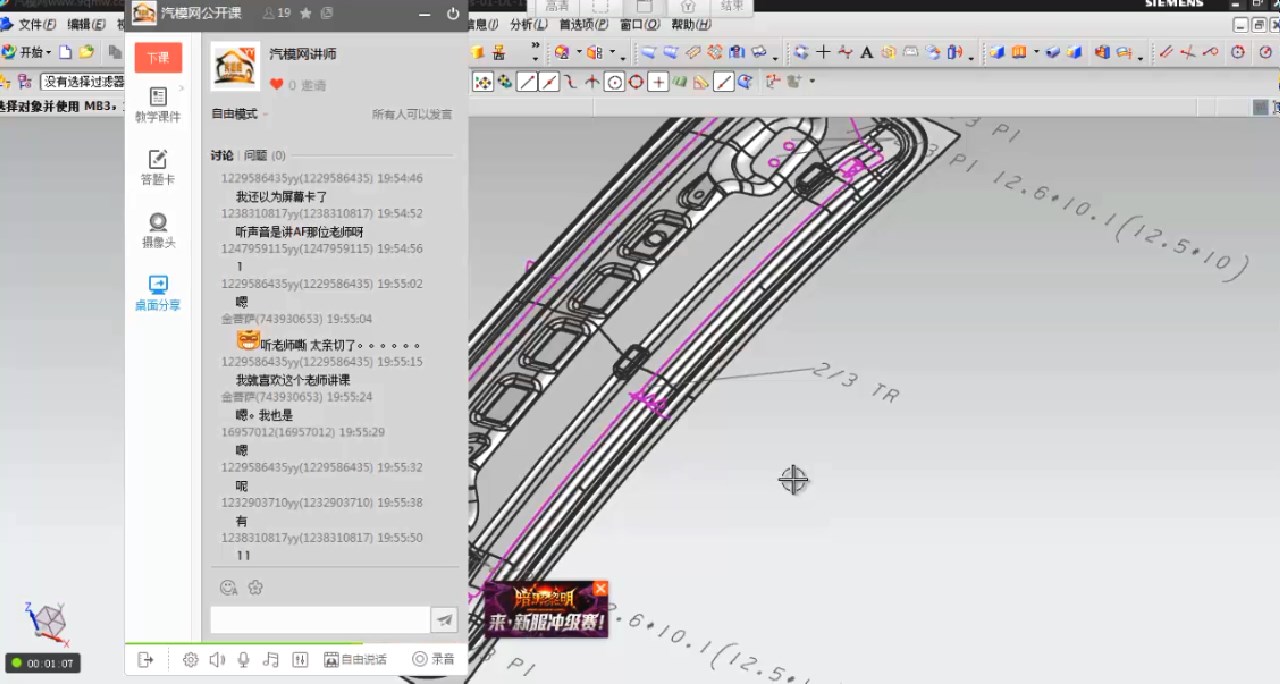The height and width of the screenshot is (684, 1280).
Task: Open the 答题卡 answer card
Action: 158,168
